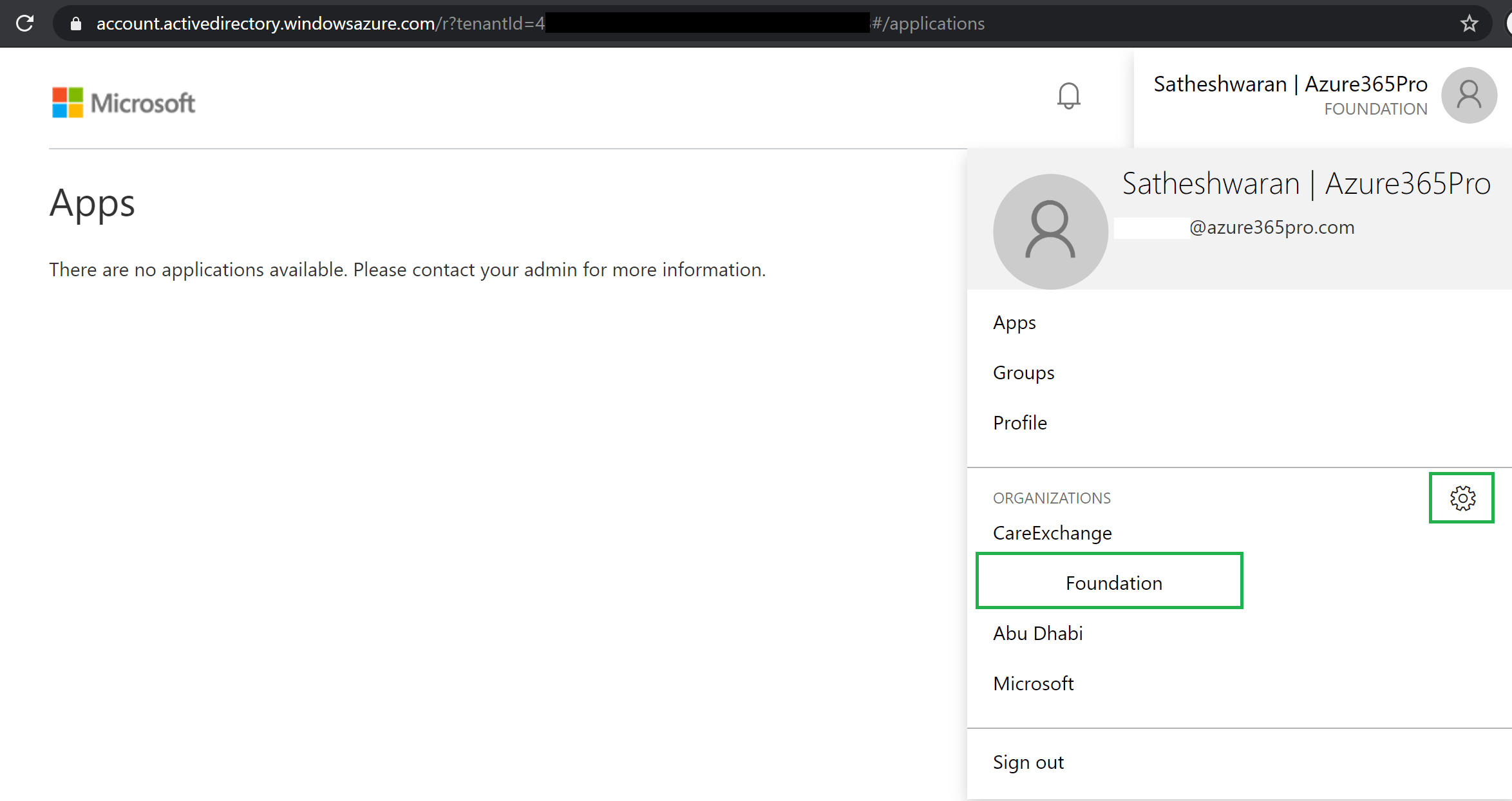The width and height of the screenshot is (1512, 801).
Task: Click the large Satheshwaran | Azure365Pro name
Action: click(x=1306, y=184)
